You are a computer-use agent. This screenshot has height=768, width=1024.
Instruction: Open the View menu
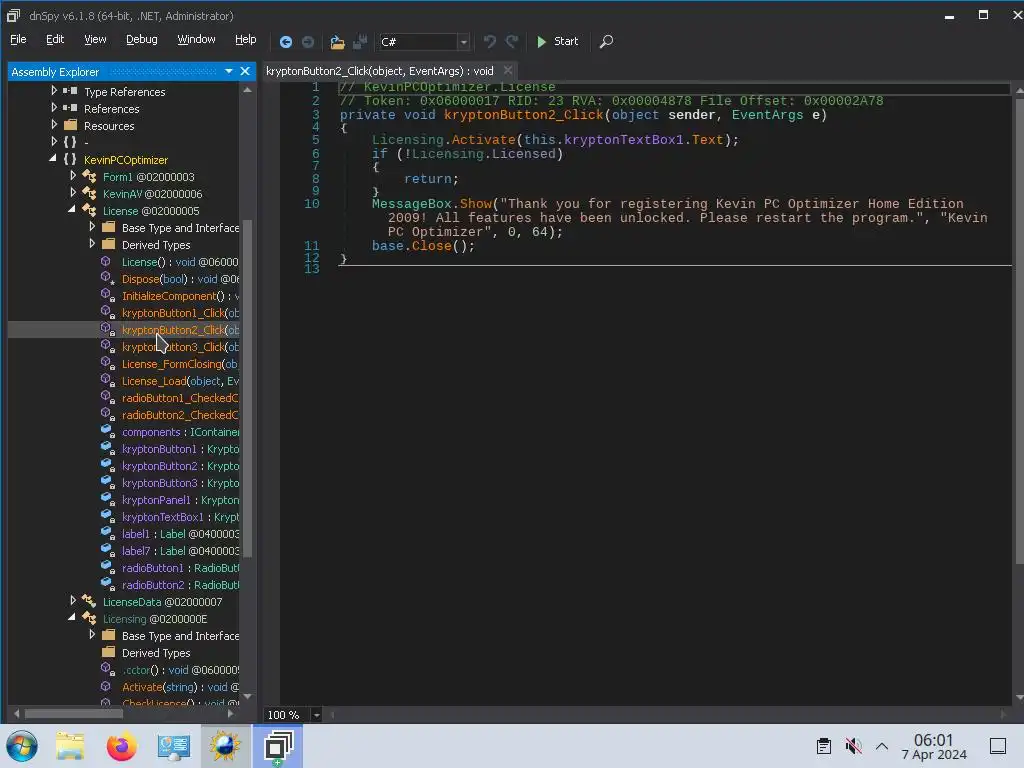(x=95, y=39)
